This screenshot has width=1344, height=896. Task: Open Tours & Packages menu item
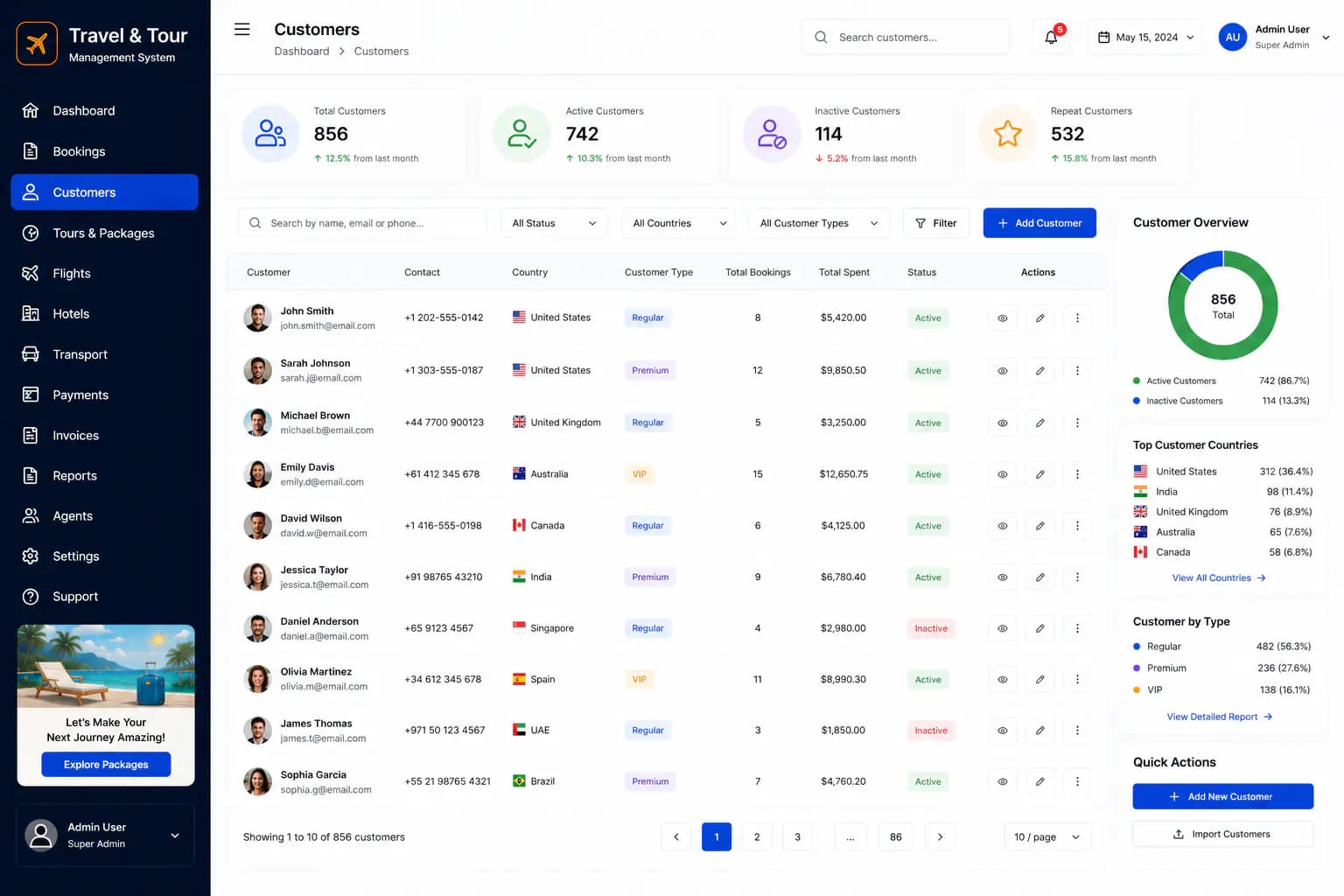tap(104, 234)
